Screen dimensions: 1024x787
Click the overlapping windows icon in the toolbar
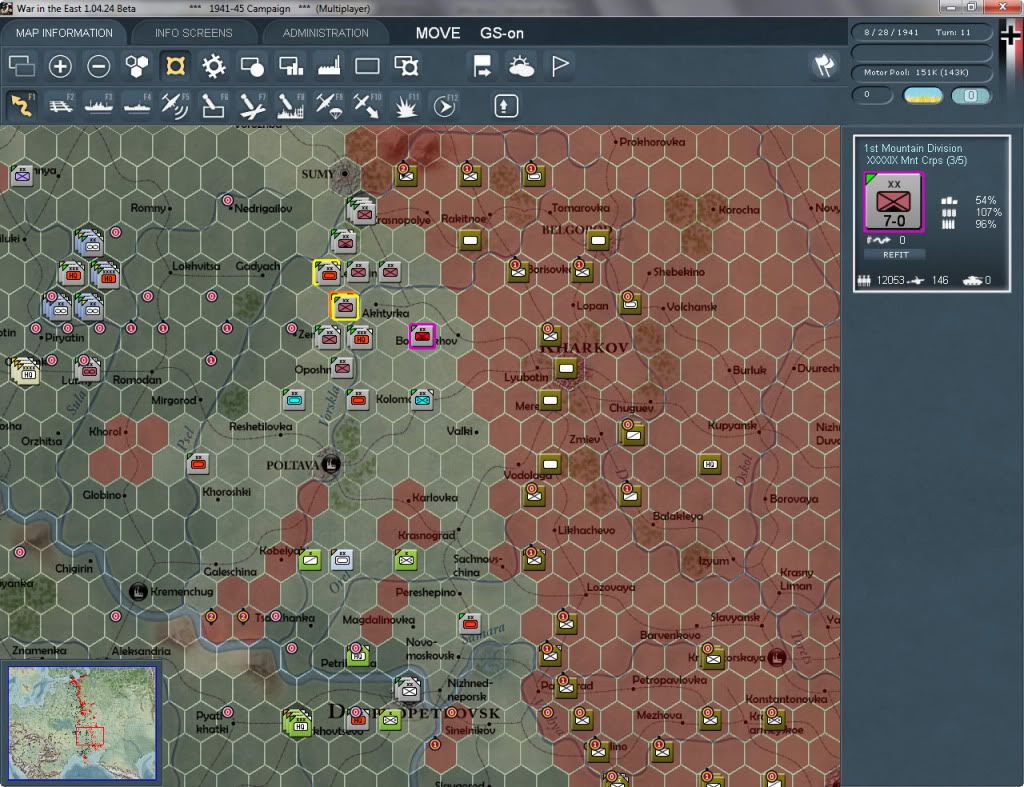click(x=22, y=66)
